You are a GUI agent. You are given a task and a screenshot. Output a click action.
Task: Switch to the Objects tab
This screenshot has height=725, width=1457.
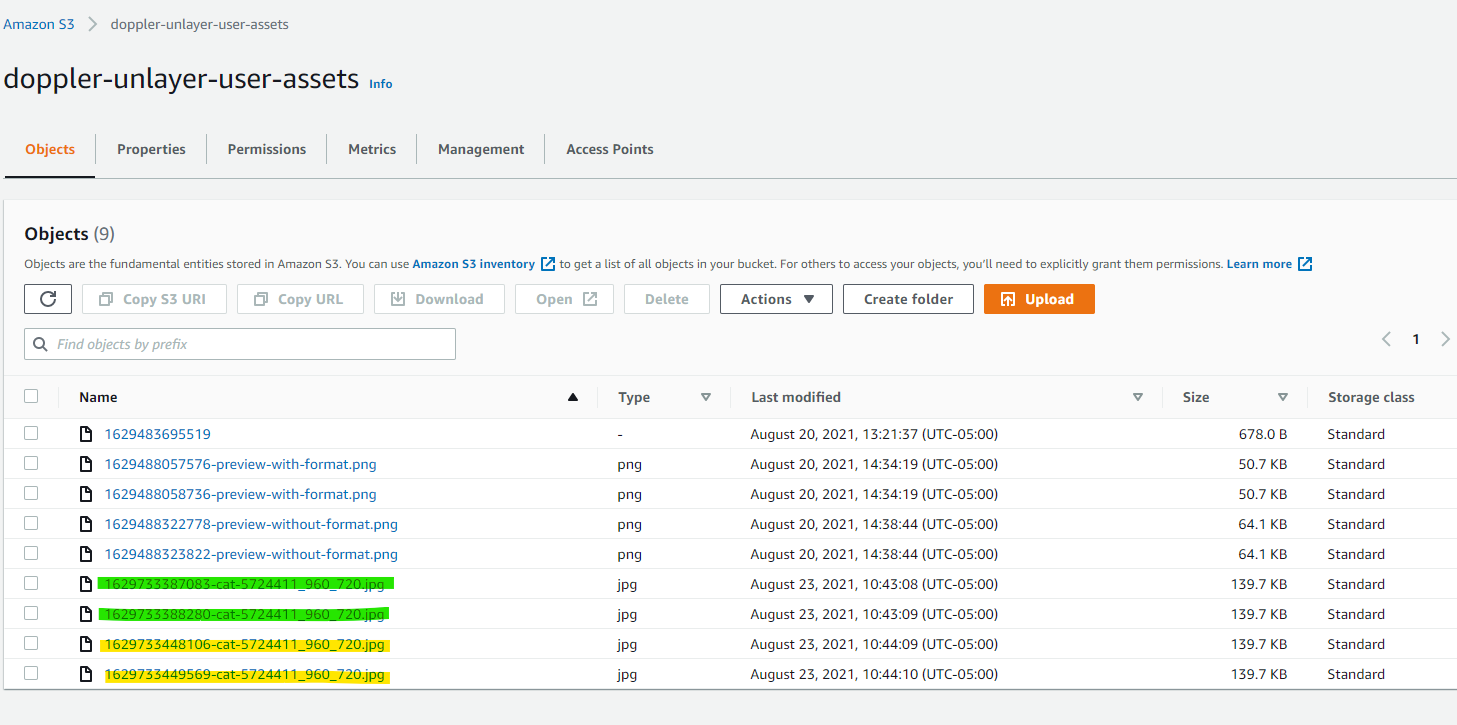[50, 149]
